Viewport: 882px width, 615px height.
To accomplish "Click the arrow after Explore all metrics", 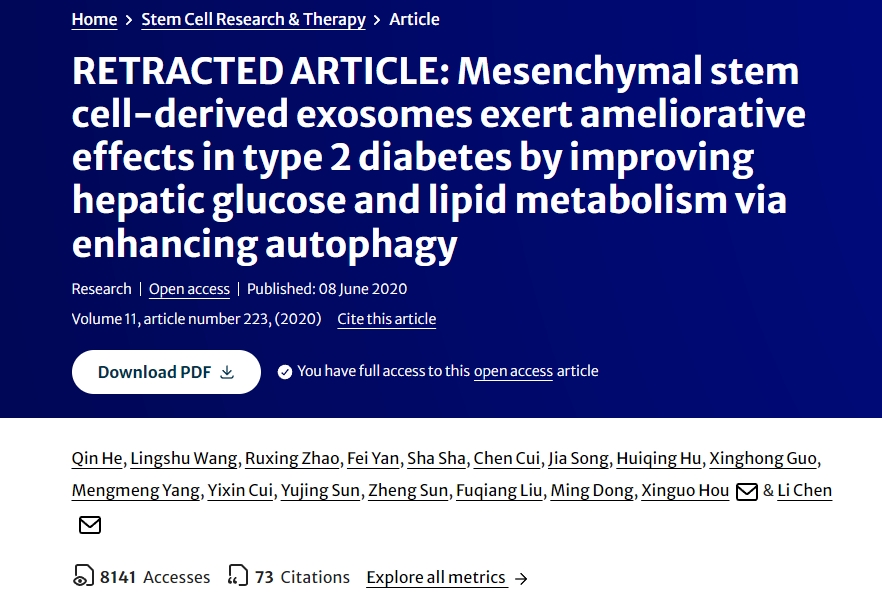I will click(521, 578).
